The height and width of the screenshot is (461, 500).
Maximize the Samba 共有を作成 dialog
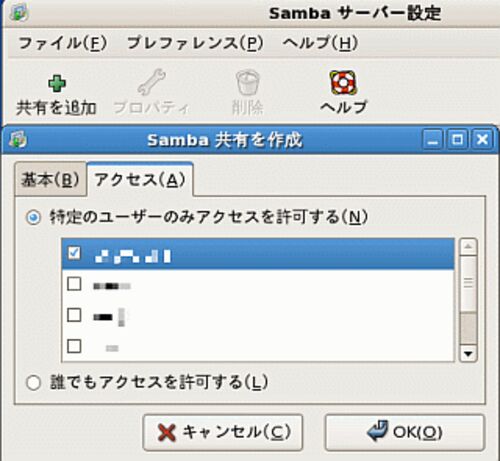[457, 139]
